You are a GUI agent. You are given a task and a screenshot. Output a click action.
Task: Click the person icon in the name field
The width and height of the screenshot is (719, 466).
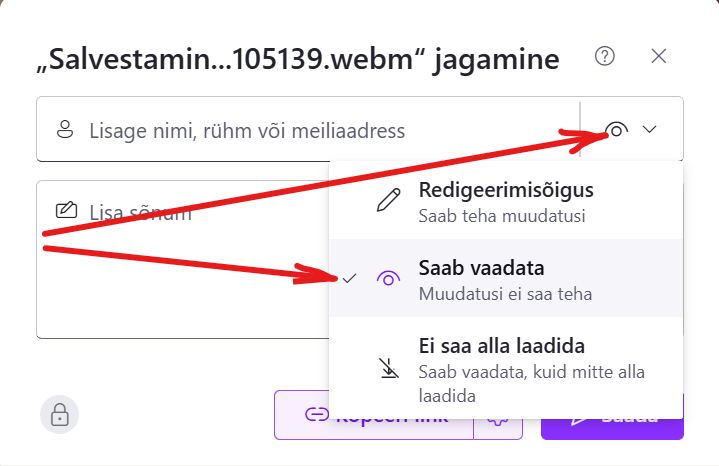pos(66,129)
